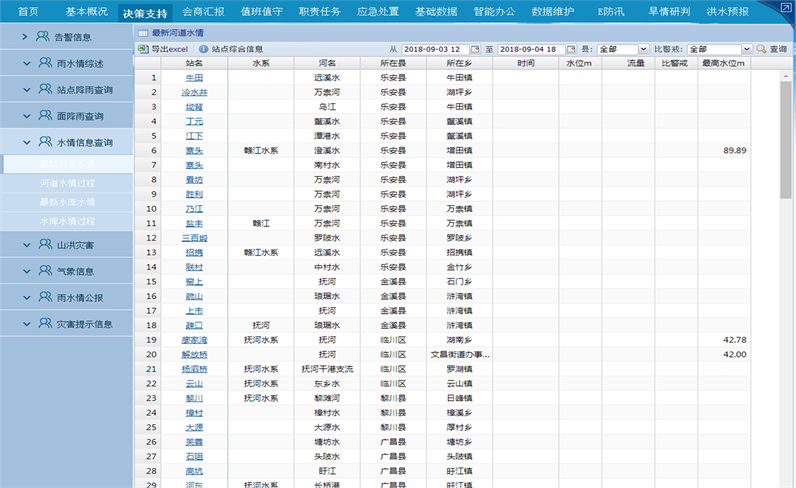The width and height of the screenshot is (796, 488).
Task: Toggle the chevron for 面降雨查询
Action: 27,116
